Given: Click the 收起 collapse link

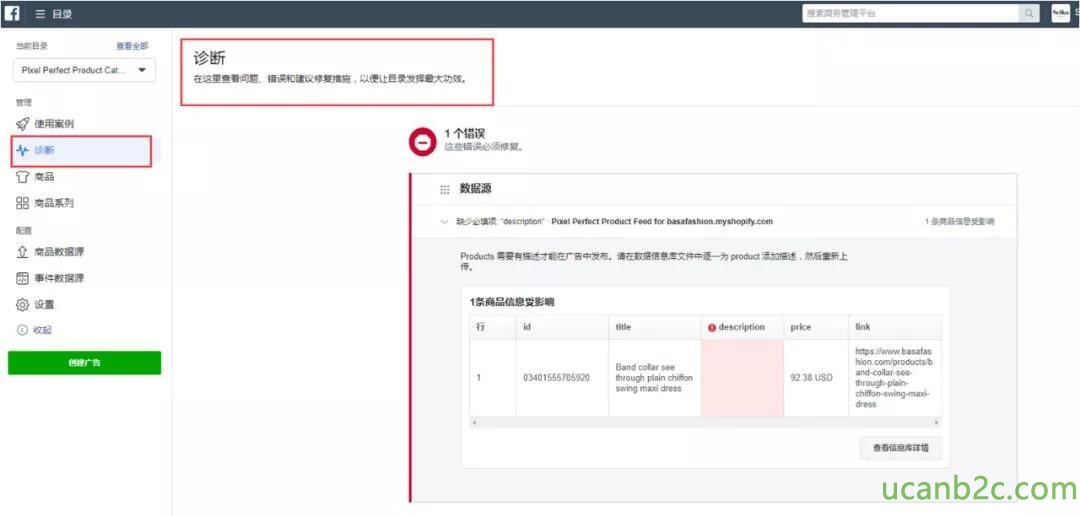Looking at the screenshot, I should click(x=42, y=330).
